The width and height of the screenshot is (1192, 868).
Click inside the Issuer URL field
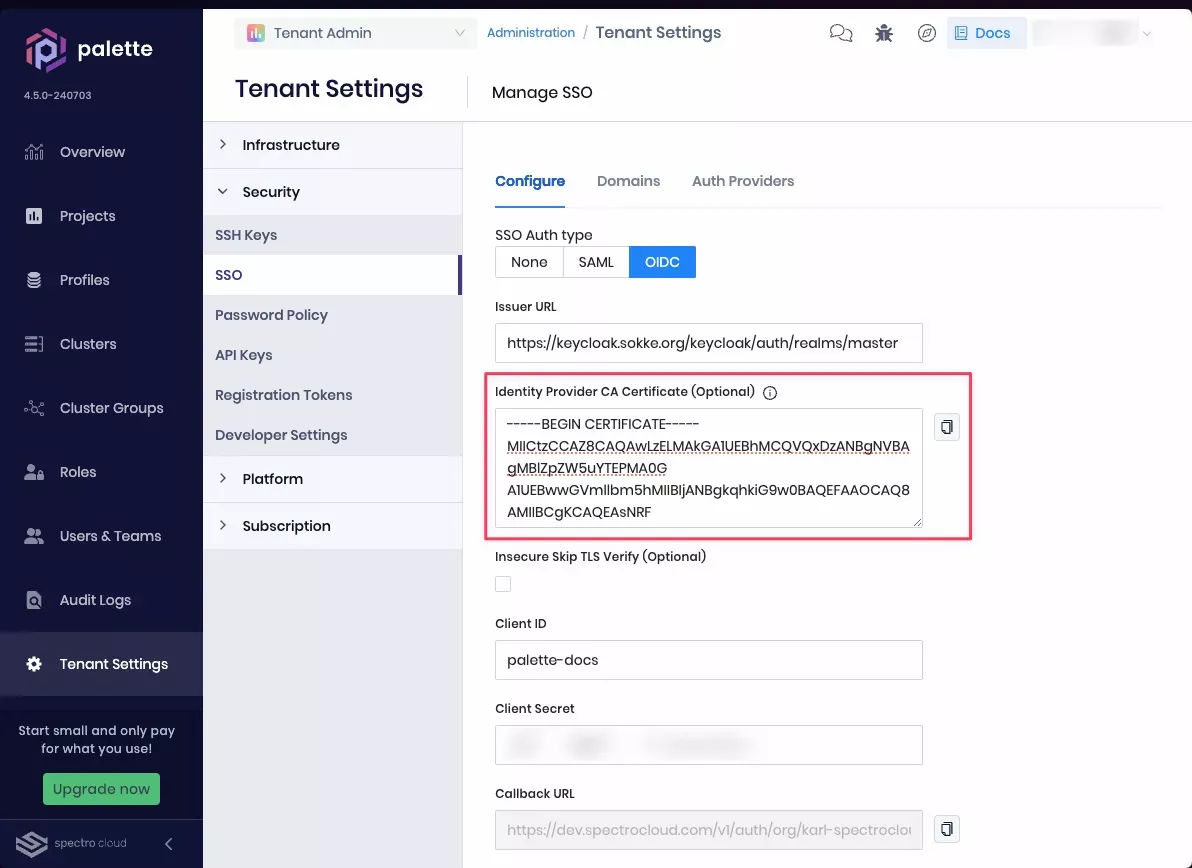[x=708, y=343]
